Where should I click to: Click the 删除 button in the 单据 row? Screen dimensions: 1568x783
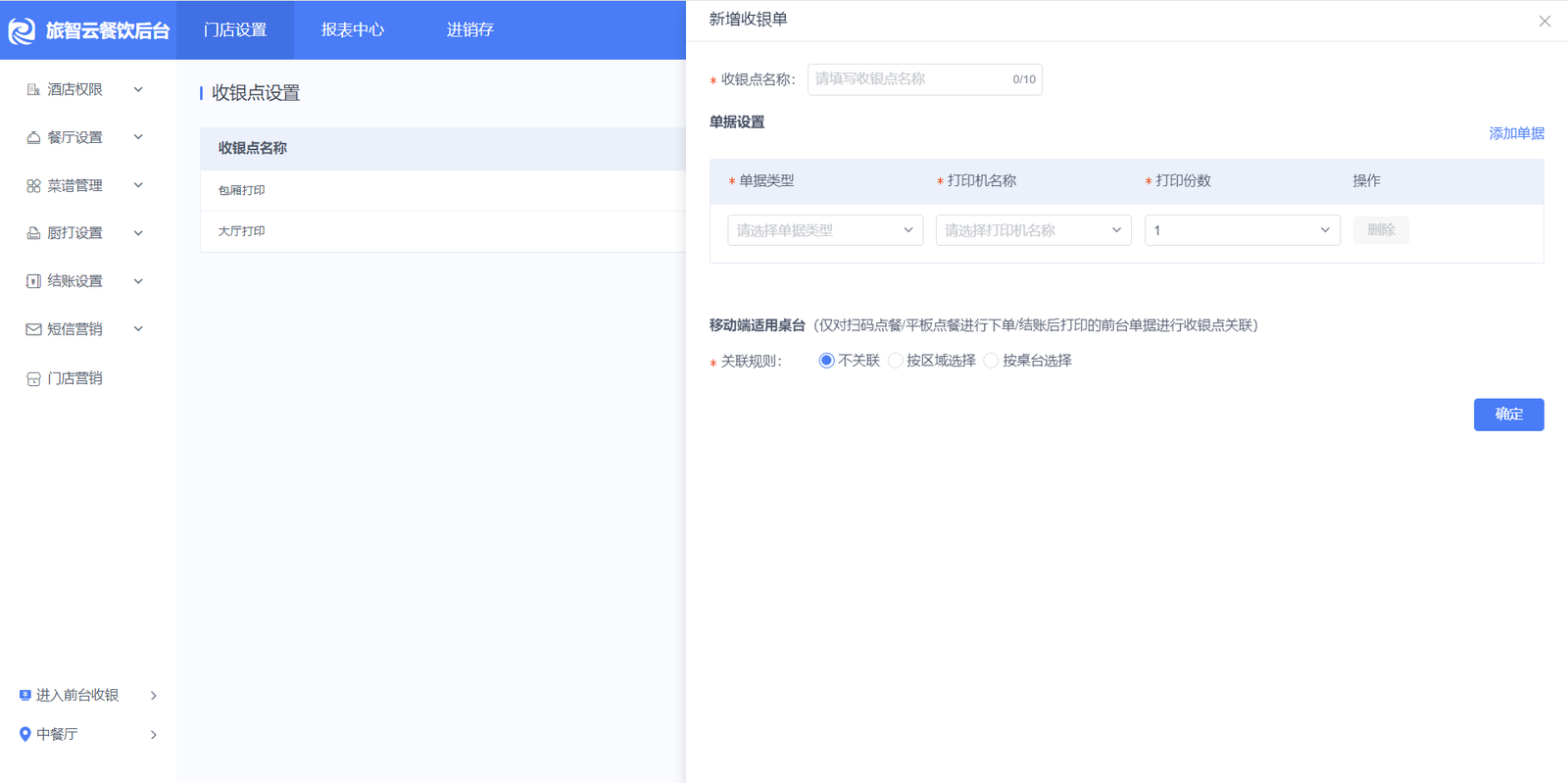pos(1381,230)
